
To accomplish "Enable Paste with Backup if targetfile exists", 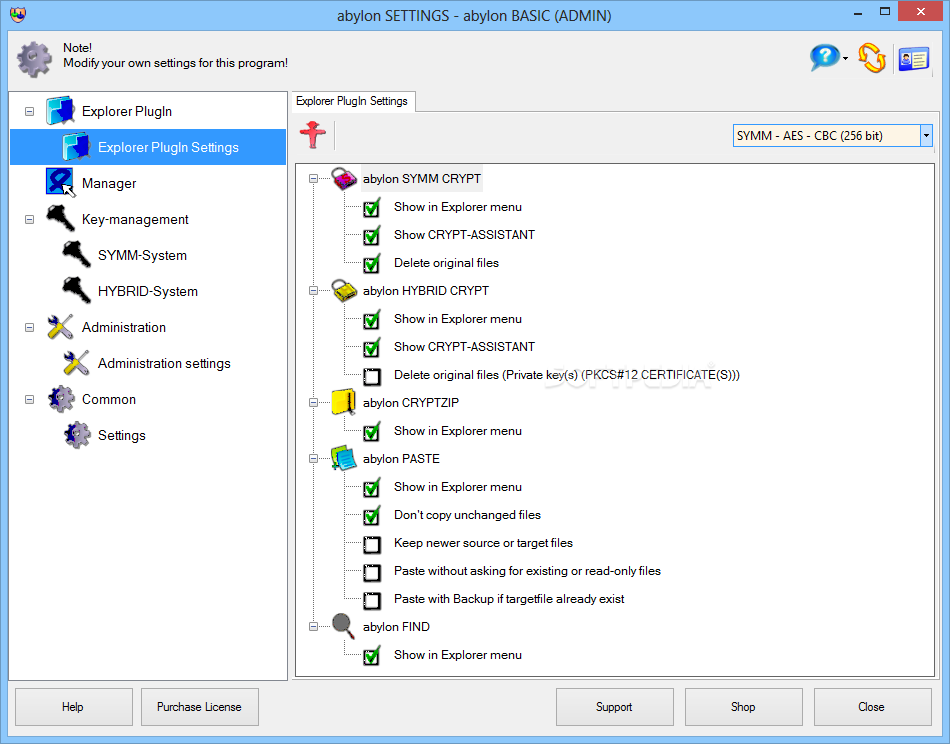I will [372, 600].
